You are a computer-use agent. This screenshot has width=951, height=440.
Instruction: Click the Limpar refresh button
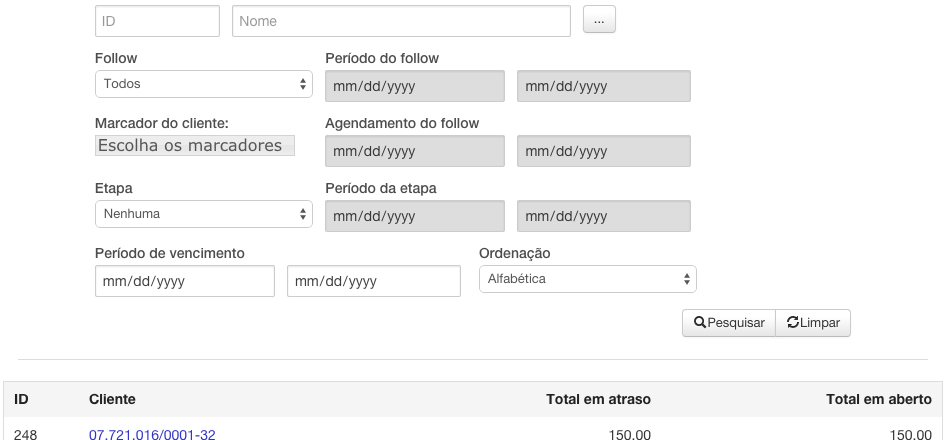click(x=813, y=323)
